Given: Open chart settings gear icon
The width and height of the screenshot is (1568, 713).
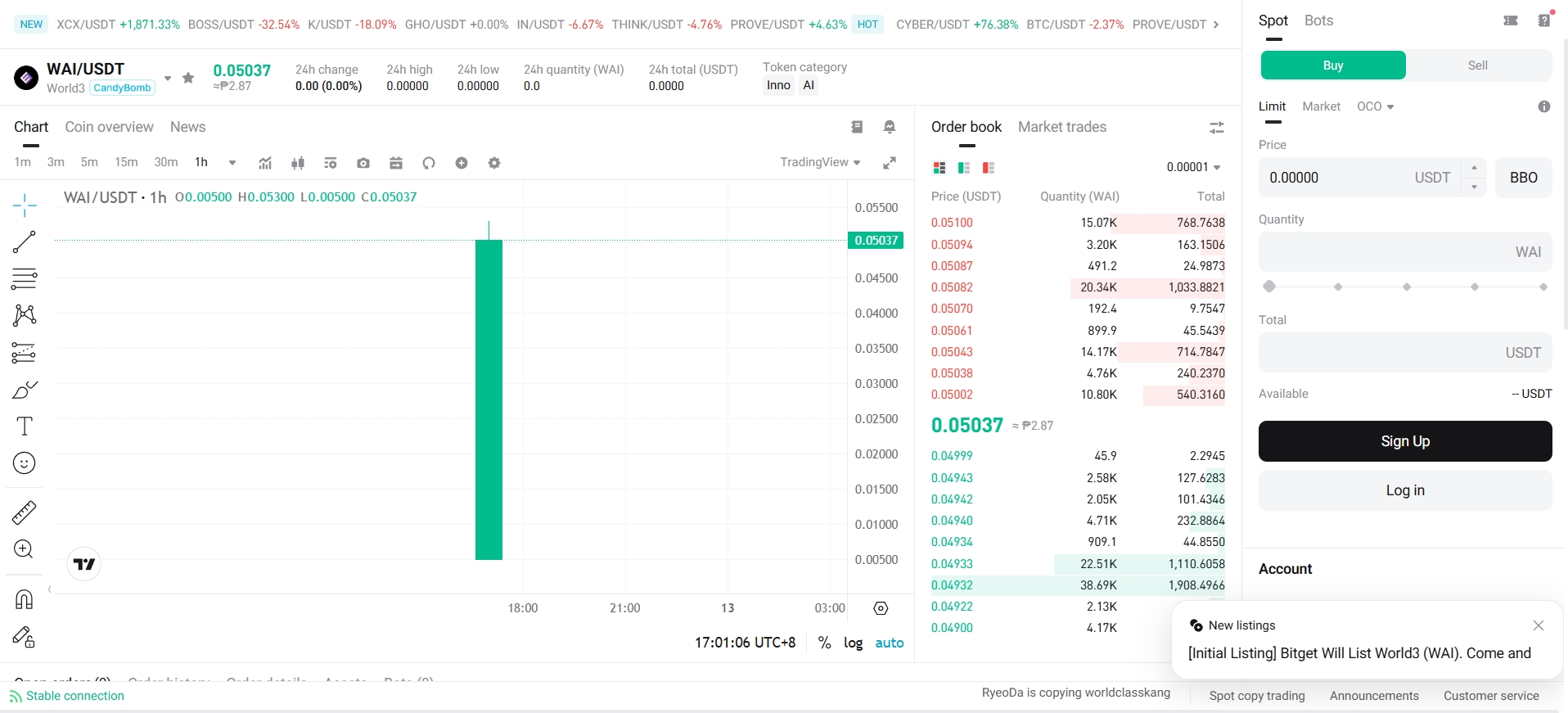Looking at the screenshot, I should click(494, 163).
